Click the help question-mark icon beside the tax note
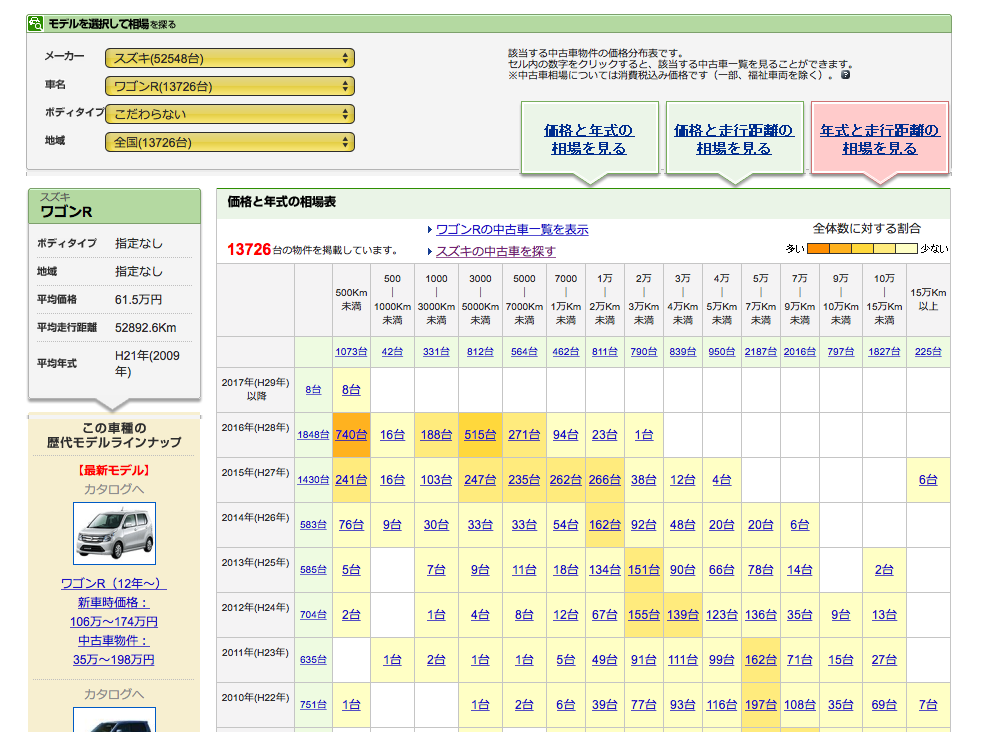This screenshot has height=732, width=993. coord(845,75)
